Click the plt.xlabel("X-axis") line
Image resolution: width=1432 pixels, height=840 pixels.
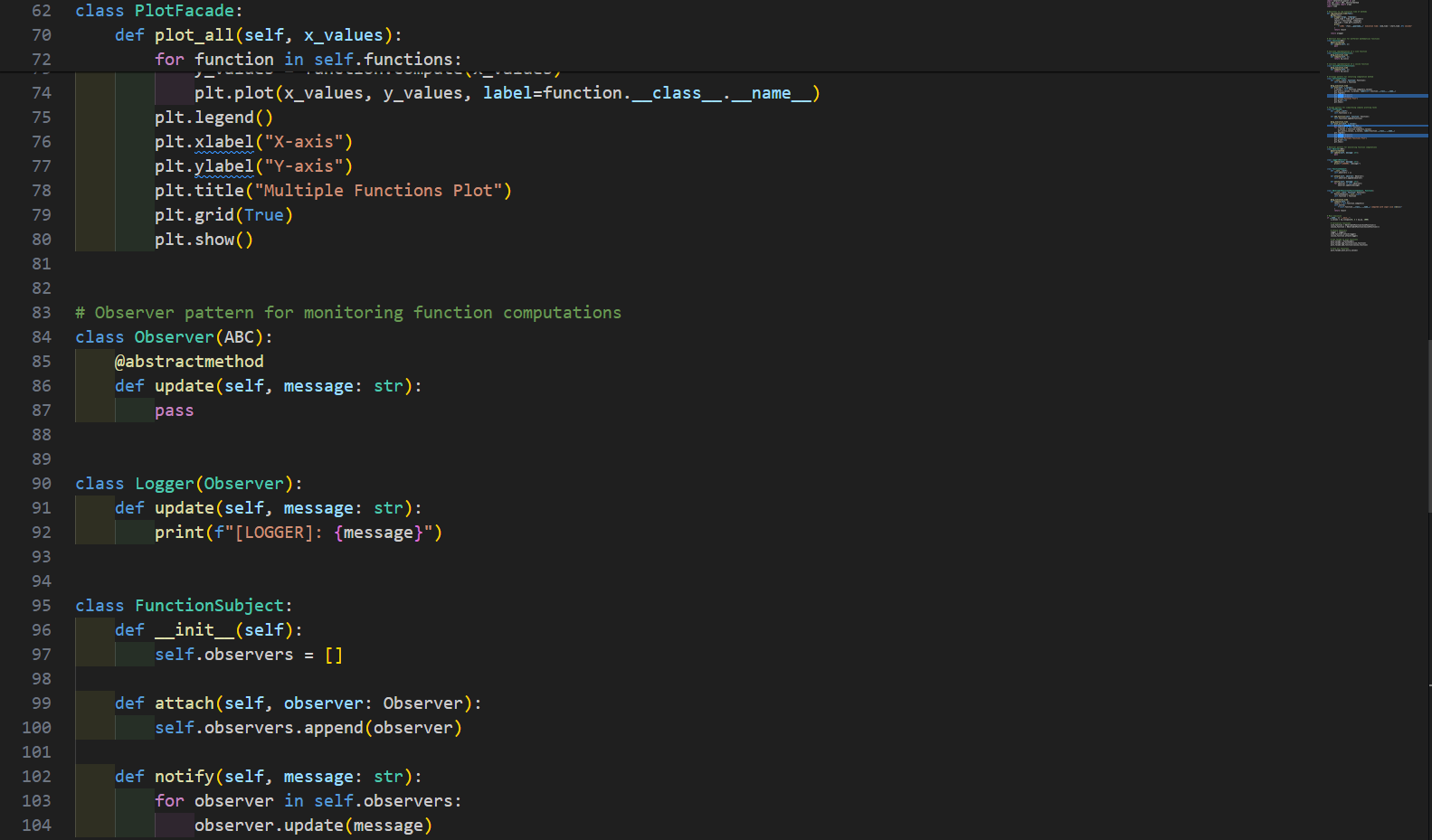coord(253,142)
